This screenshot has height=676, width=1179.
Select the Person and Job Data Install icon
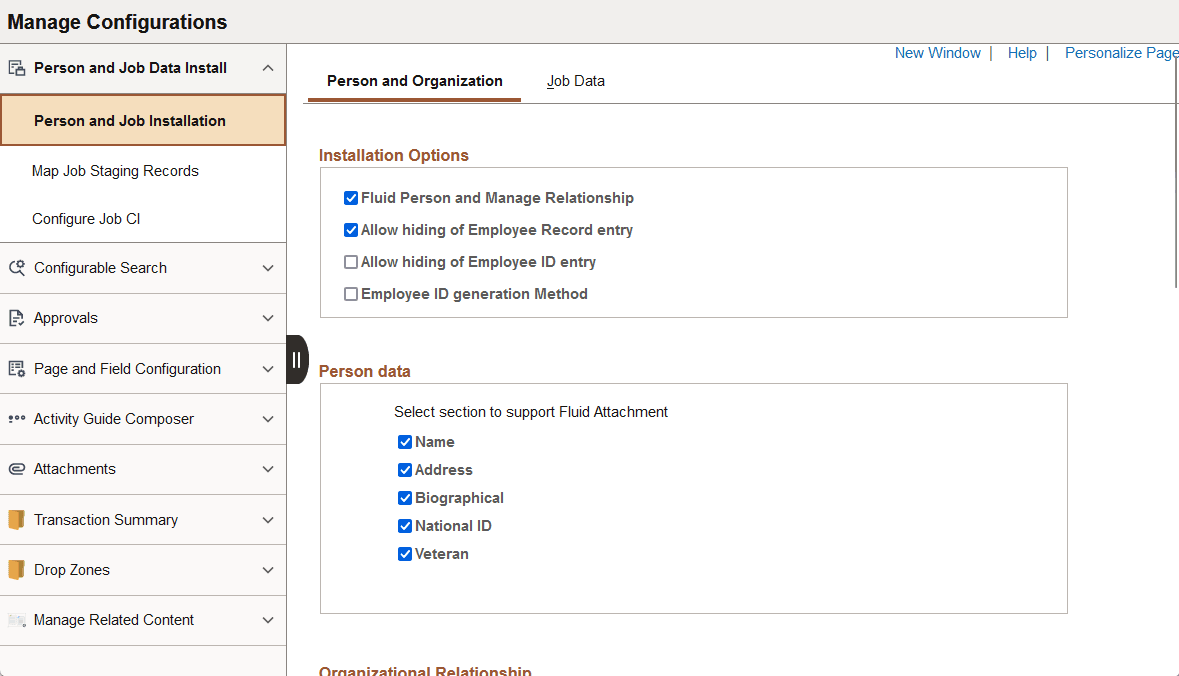[x=18, y=67]
